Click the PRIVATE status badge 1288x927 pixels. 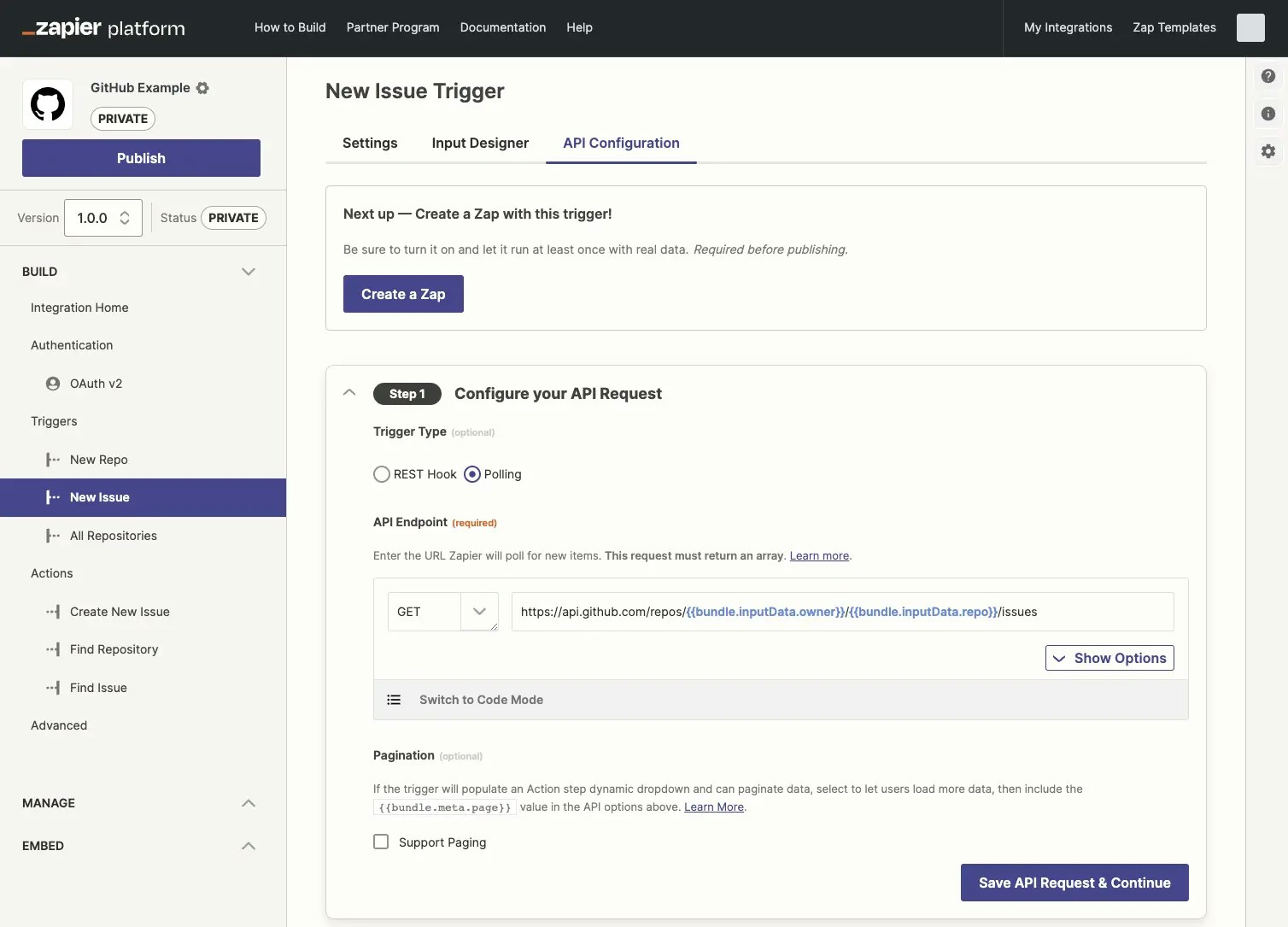(233, 218)
